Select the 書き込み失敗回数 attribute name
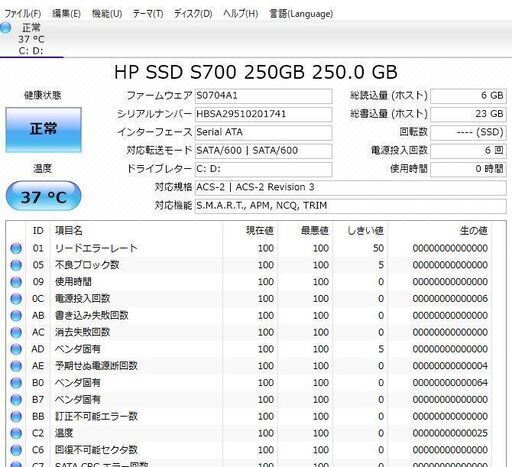 pos(92,316)
